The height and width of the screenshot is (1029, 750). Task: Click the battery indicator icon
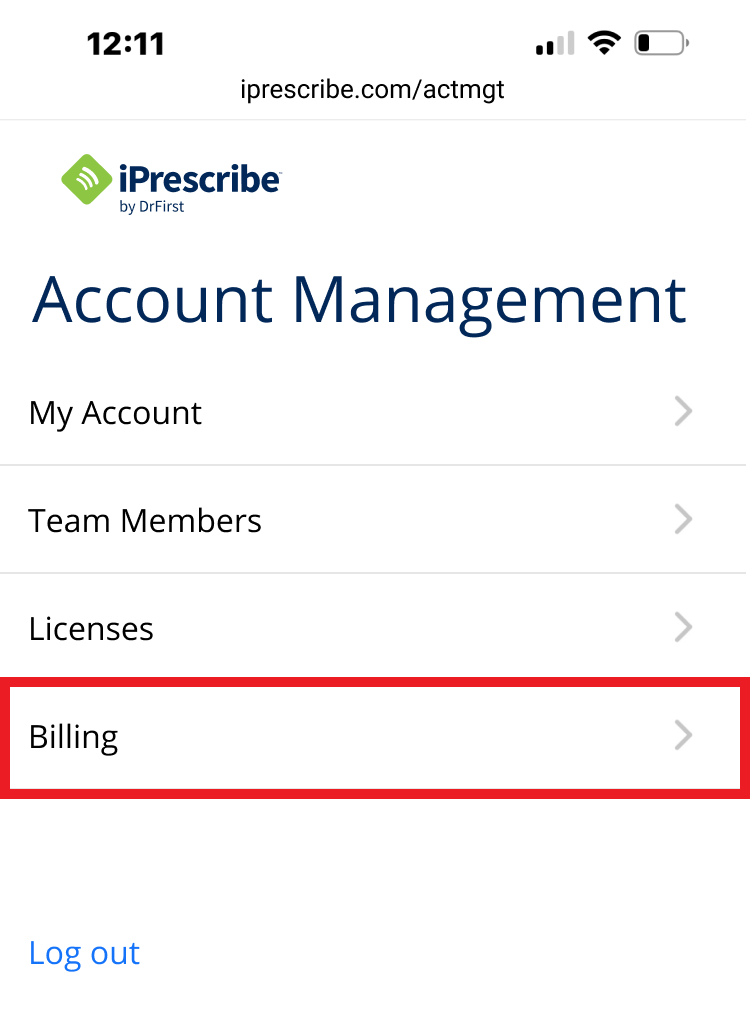661,43
